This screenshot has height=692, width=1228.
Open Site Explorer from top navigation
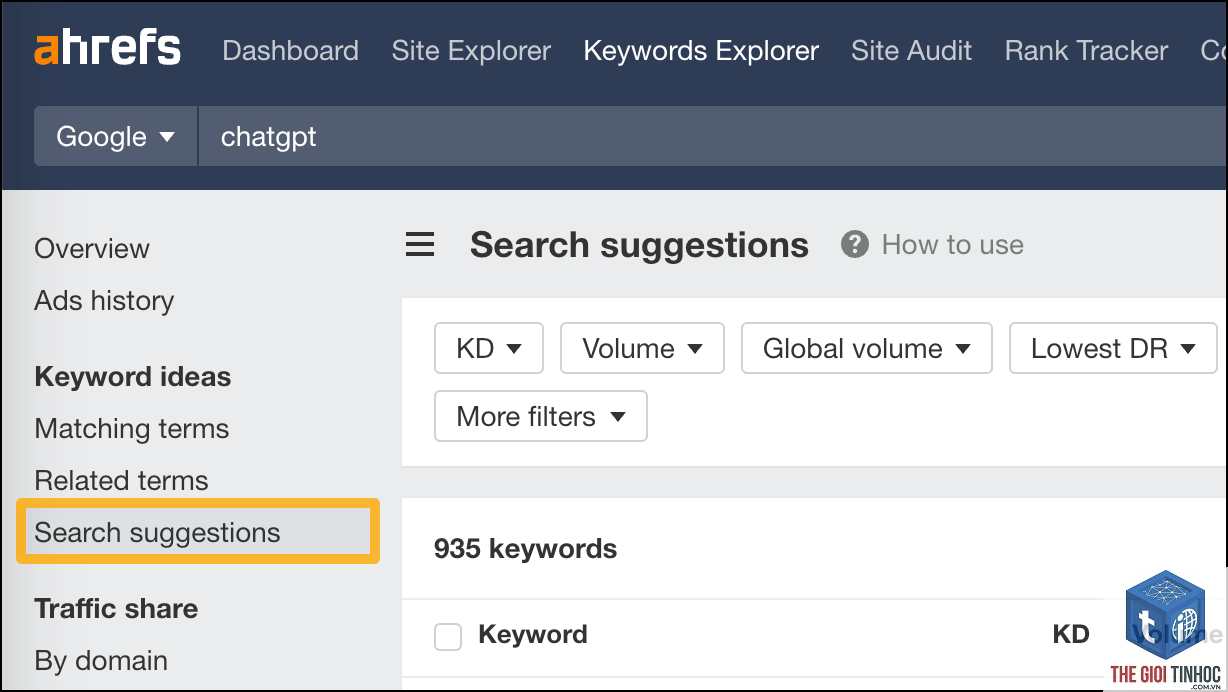click(x=471, y=51)
